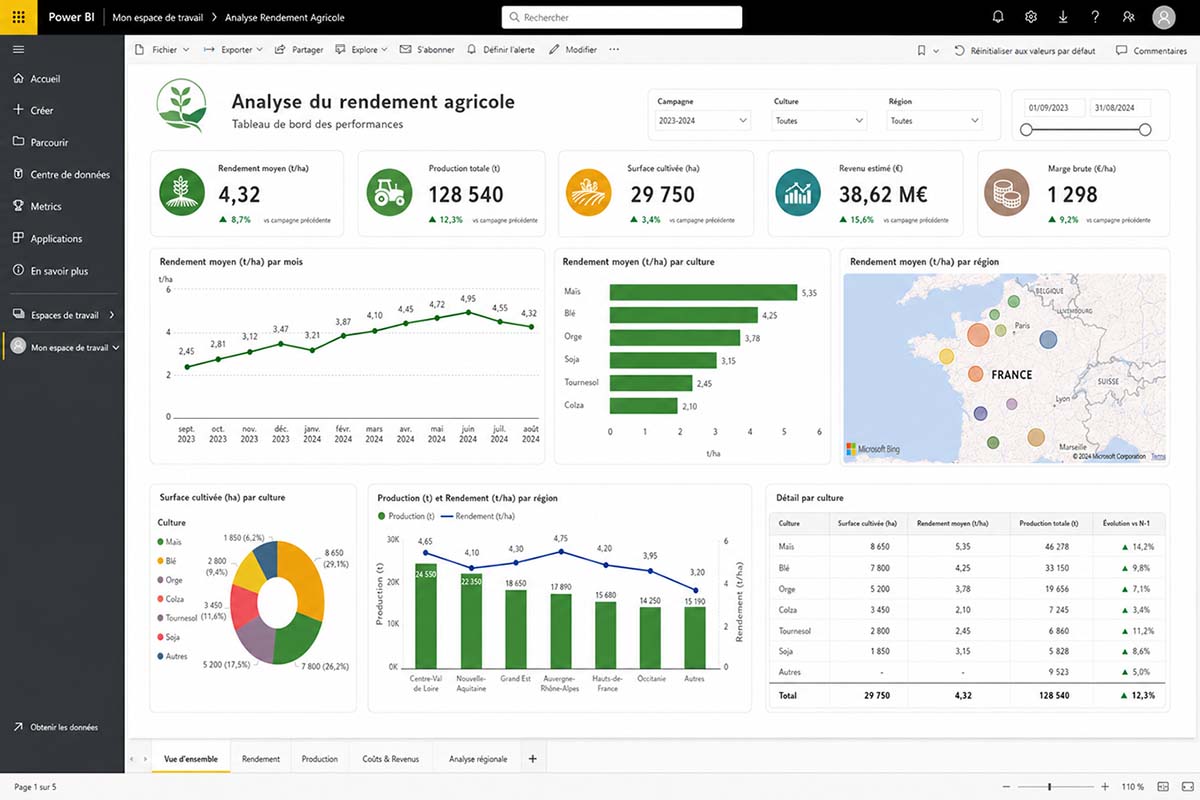The image size is (1200, 800).
Task: Open the user account avatar
Action: click(1163, 17)
